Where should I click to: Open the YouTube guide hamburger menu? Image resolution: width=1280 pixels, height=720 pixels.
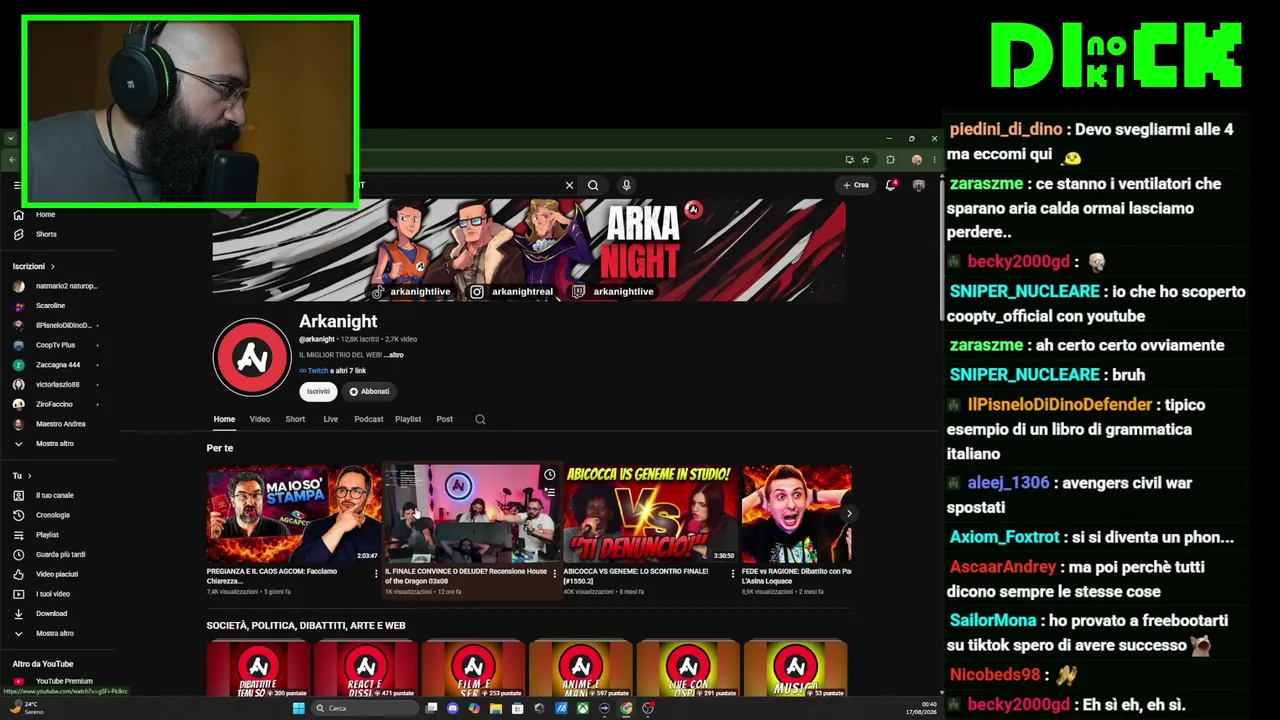[17, 185]
